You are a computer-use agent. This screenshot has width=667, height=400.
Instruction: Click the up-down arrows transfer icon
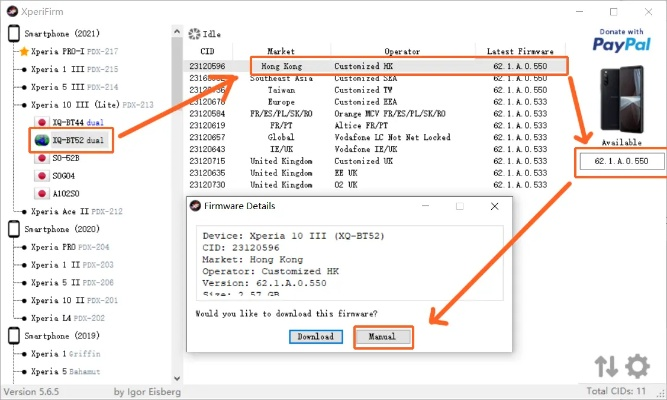[x=606, y=366]
